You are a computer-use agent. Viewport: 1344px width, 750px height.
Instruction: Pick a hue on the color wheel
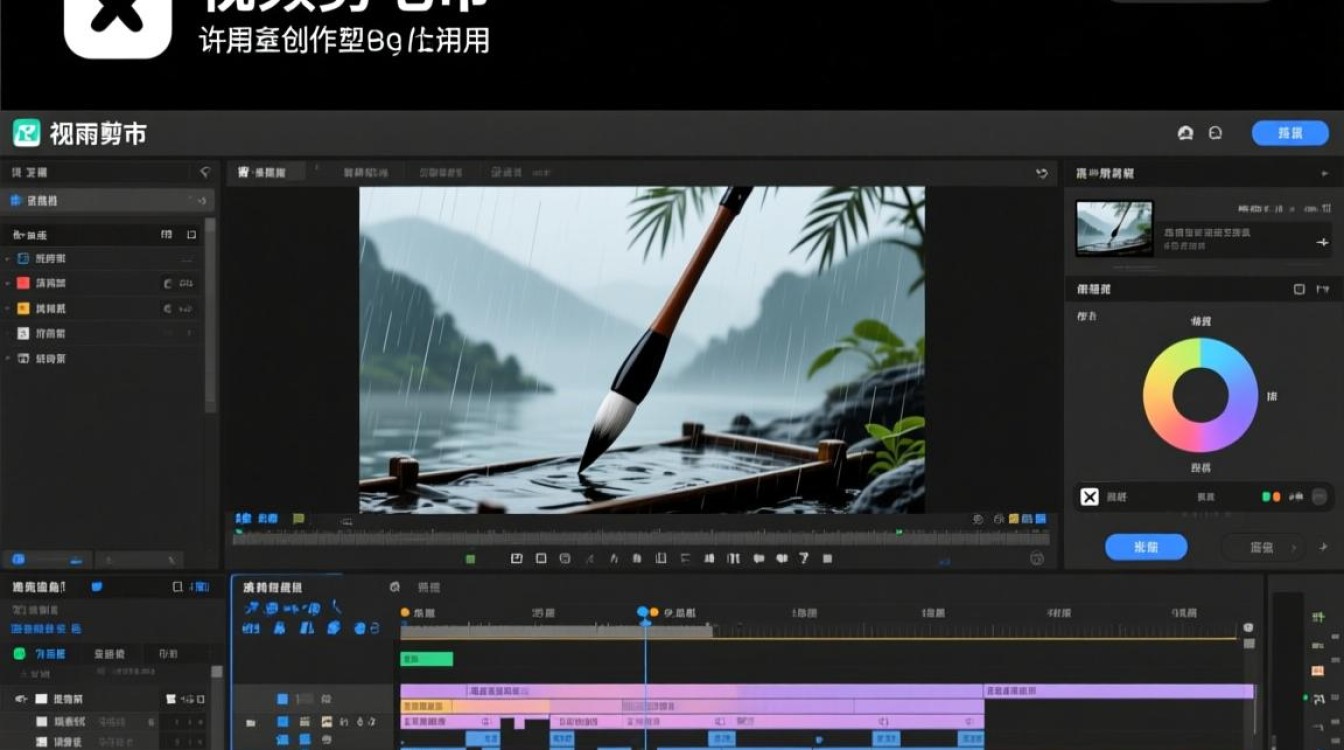tap(1200, 395)
